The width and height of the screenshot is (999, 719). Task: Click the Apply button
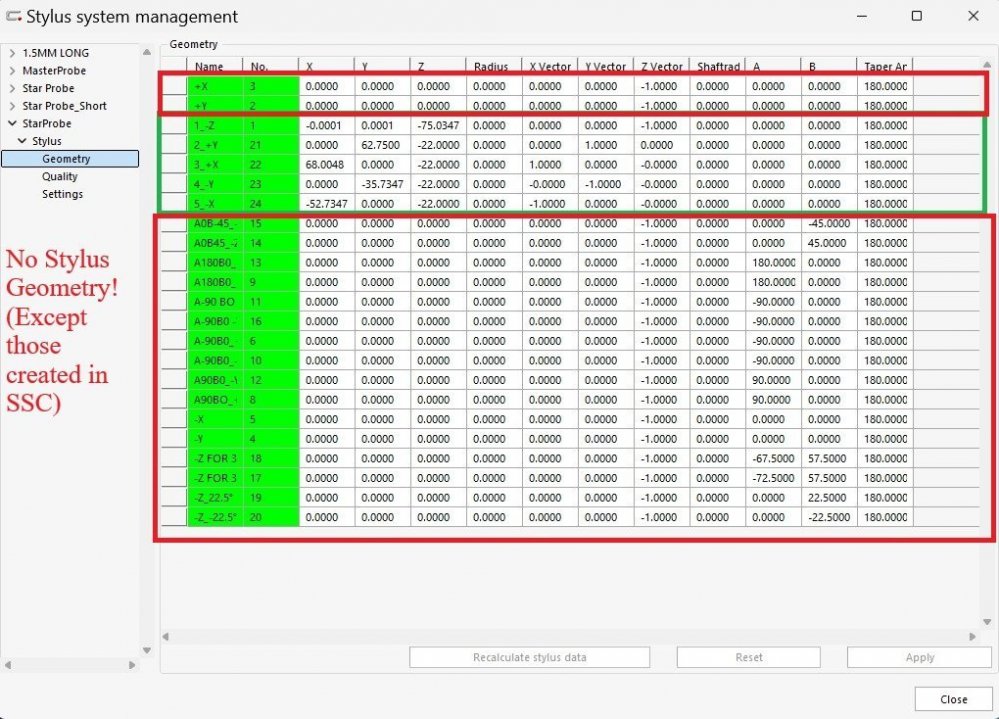tap(919, 658)
